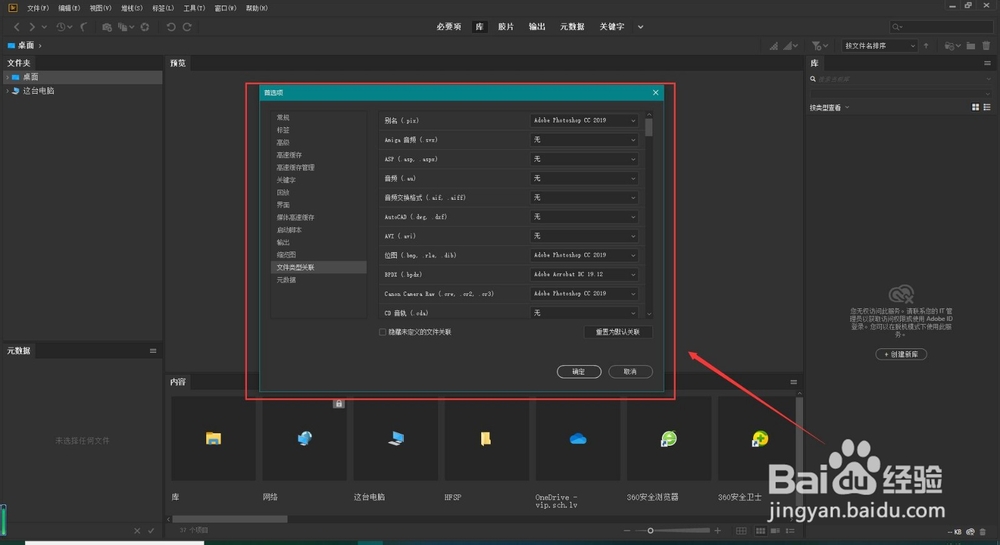
Task: Open the ASP (.asp, .aspx) dropdown
Action: [584, 159]
